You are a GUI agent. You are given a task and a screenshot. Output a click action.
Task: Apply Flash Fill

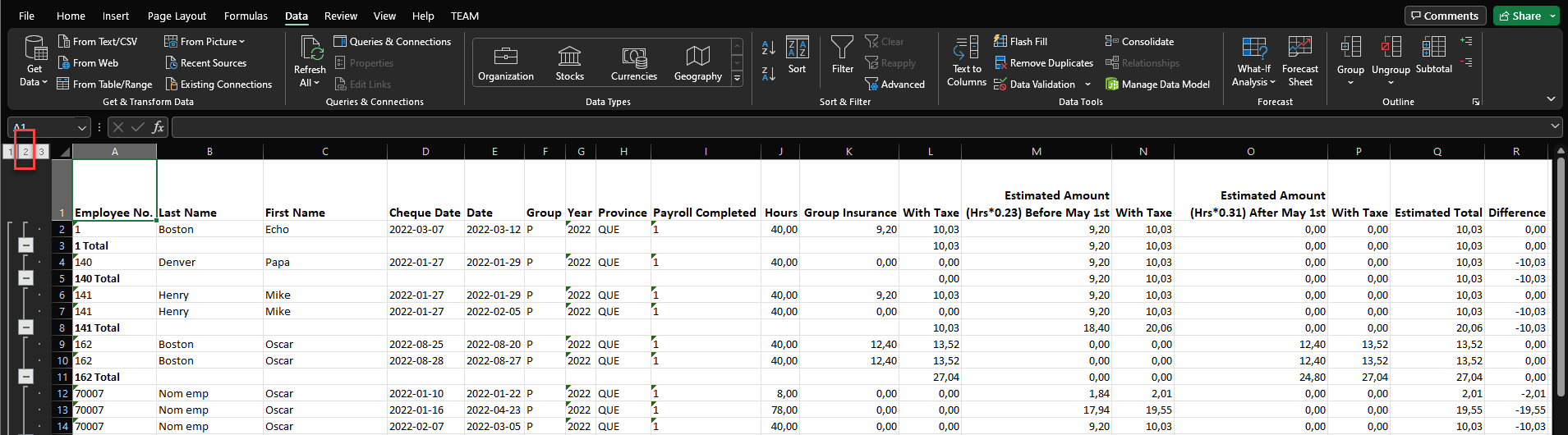(x=1020, y=41)
